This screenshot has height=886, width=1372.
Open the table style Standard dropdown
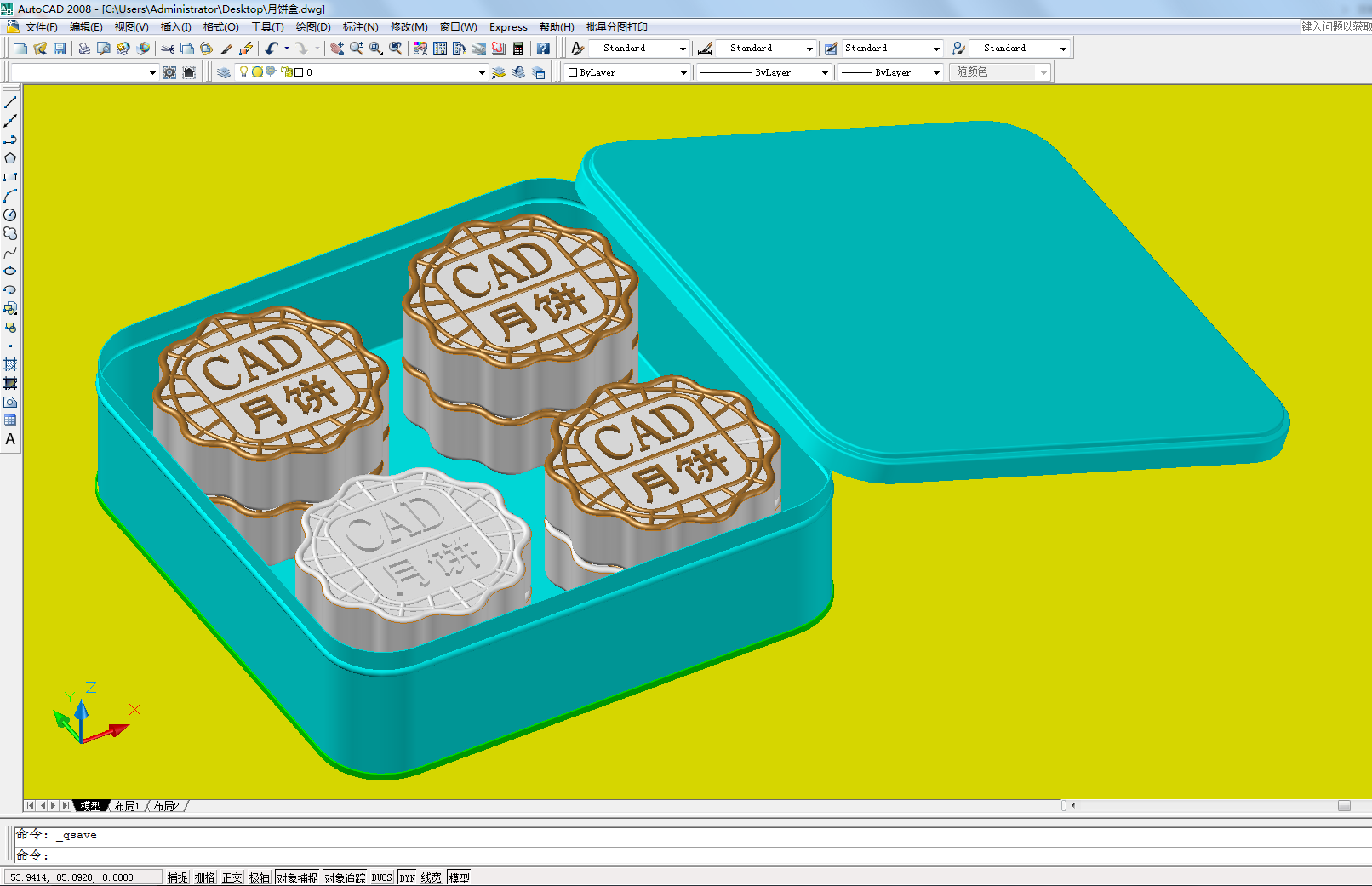tap(936, 49)
